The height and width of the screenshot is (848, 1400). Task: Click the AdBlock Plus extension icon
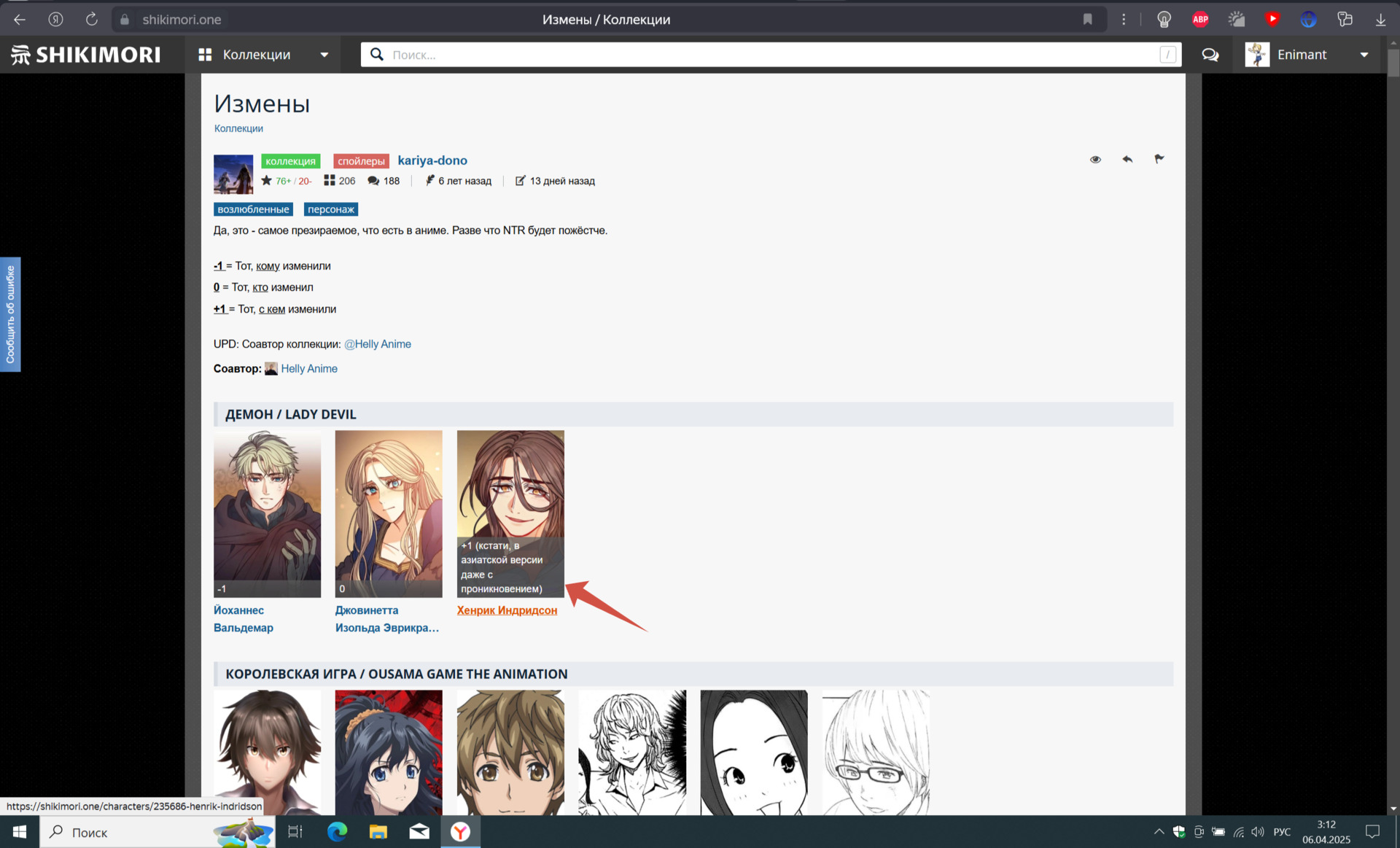[1200, 20]
